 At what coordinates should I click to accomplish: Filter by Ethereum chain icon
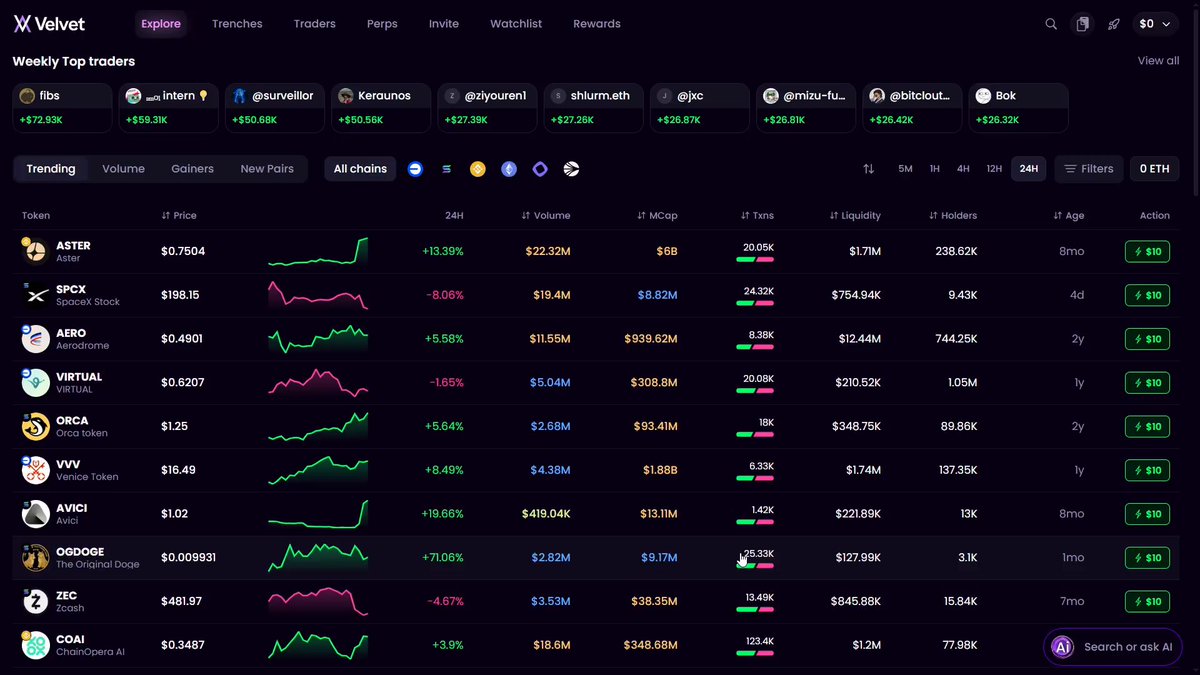pos(509,169)
